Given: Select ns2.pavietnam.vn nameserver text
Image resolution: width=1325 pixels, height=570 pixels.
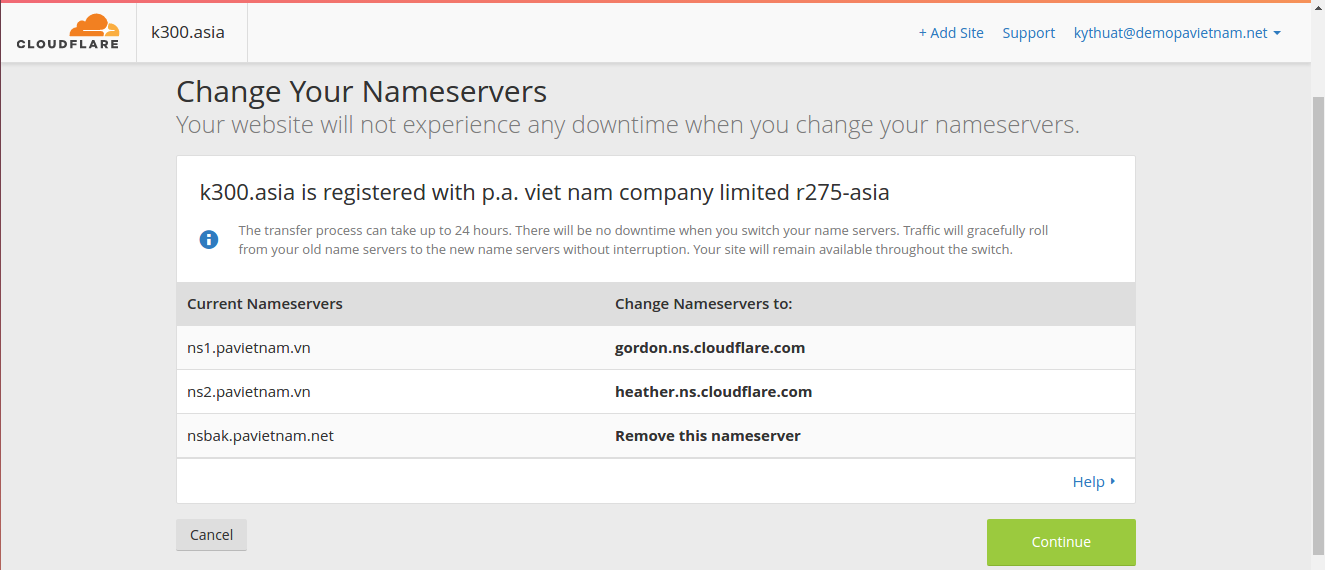Looking at the screenshot, I should [x=248, y=392].
